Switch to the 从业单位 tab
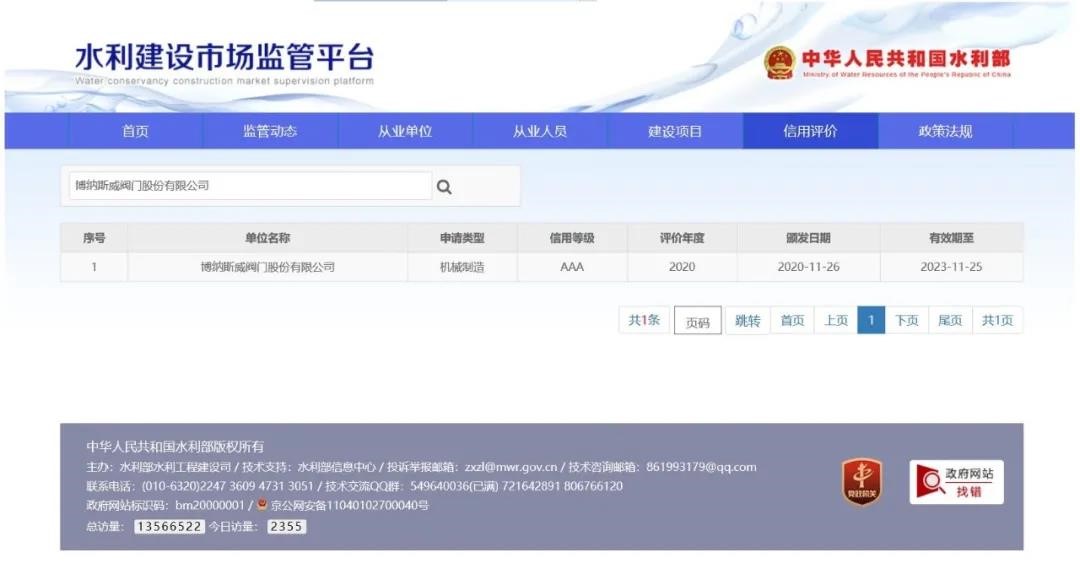 coord(405,131)
